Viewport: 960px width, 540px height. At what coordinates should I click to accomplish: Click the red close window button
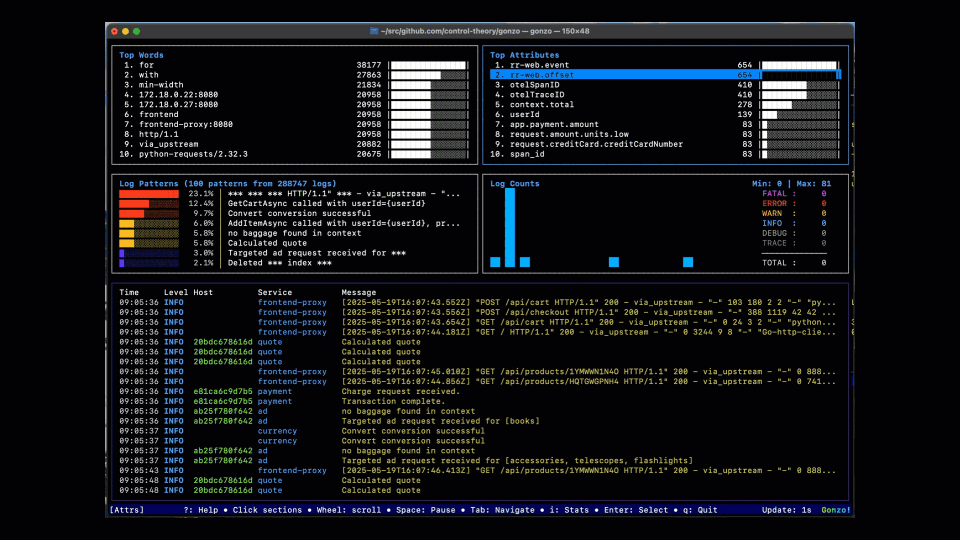pos(114,31)
